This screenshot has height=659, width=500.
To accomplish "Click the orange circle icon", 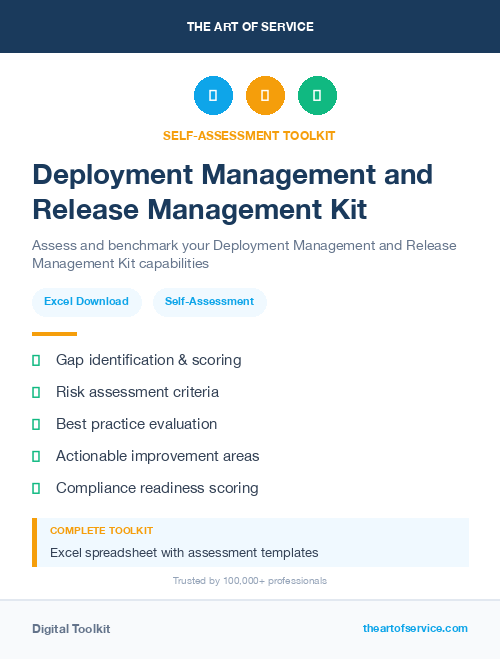I will 265,95.
